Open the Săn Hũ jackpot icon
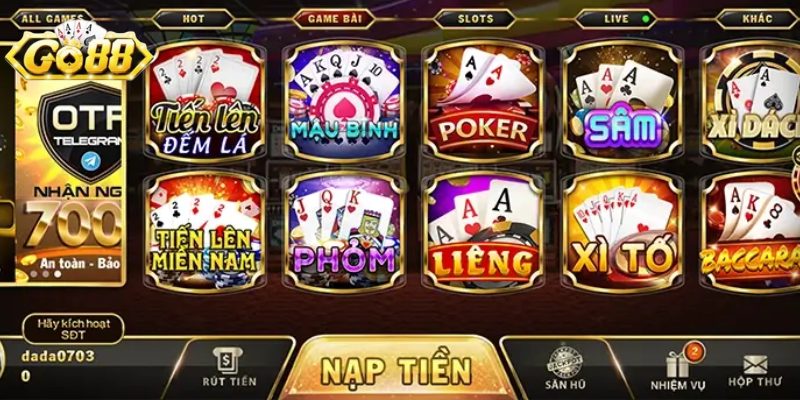Viewport: 800px width, 400px height. click(565, 368)
